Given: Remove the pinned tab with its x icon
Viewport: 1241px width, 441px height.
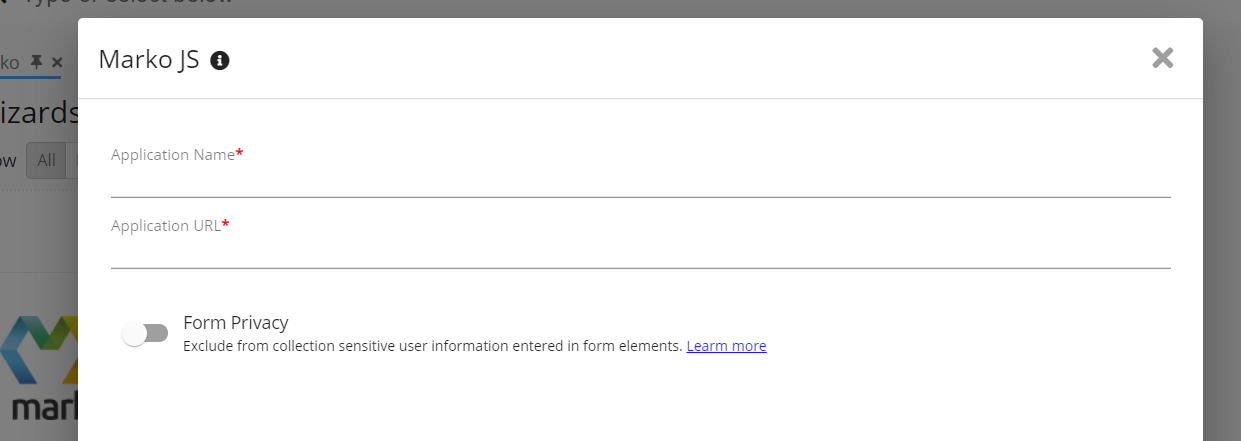Looking at the screenshot, I should point(57,62).
